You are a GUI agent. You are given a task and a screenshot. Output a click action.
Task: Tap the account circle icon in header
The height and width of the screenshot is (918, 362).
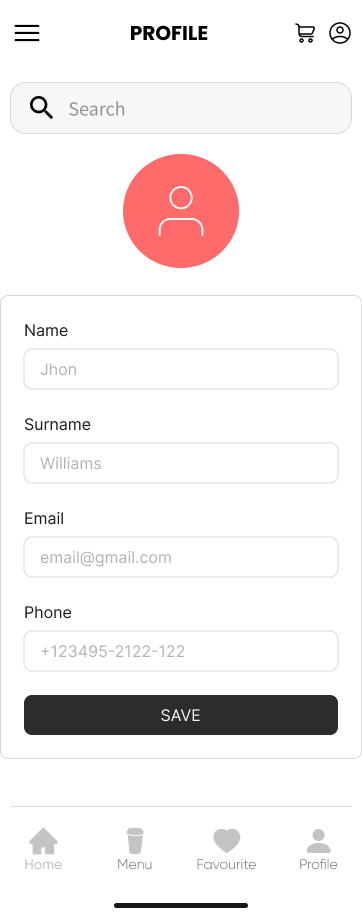[340, 33]
